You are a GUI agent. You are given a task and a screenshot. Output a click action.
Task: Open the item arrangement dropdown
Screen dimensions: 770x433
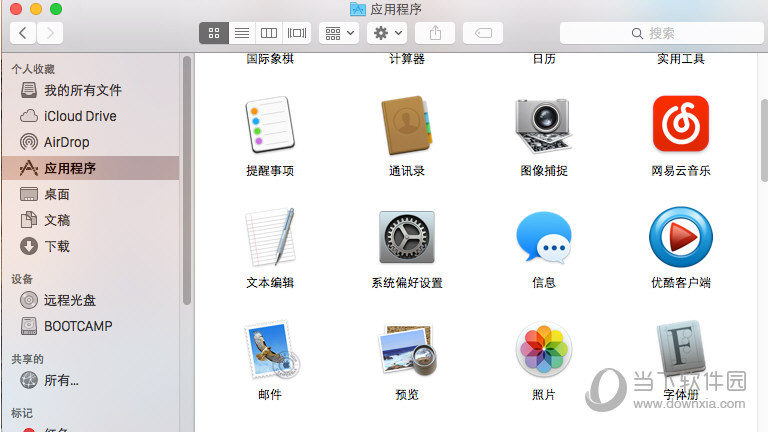339,33
